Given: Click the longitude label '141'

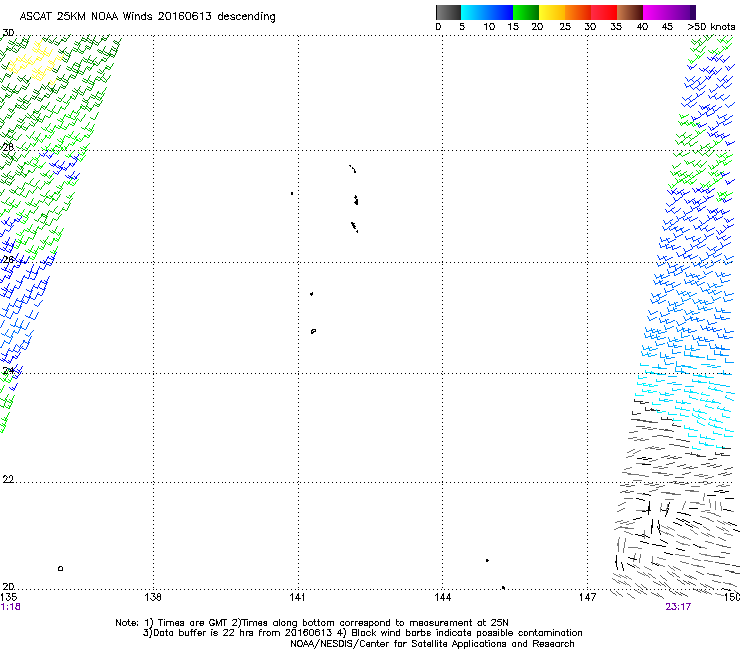Looking at the screenshot, I should click(x=297, y=597).
